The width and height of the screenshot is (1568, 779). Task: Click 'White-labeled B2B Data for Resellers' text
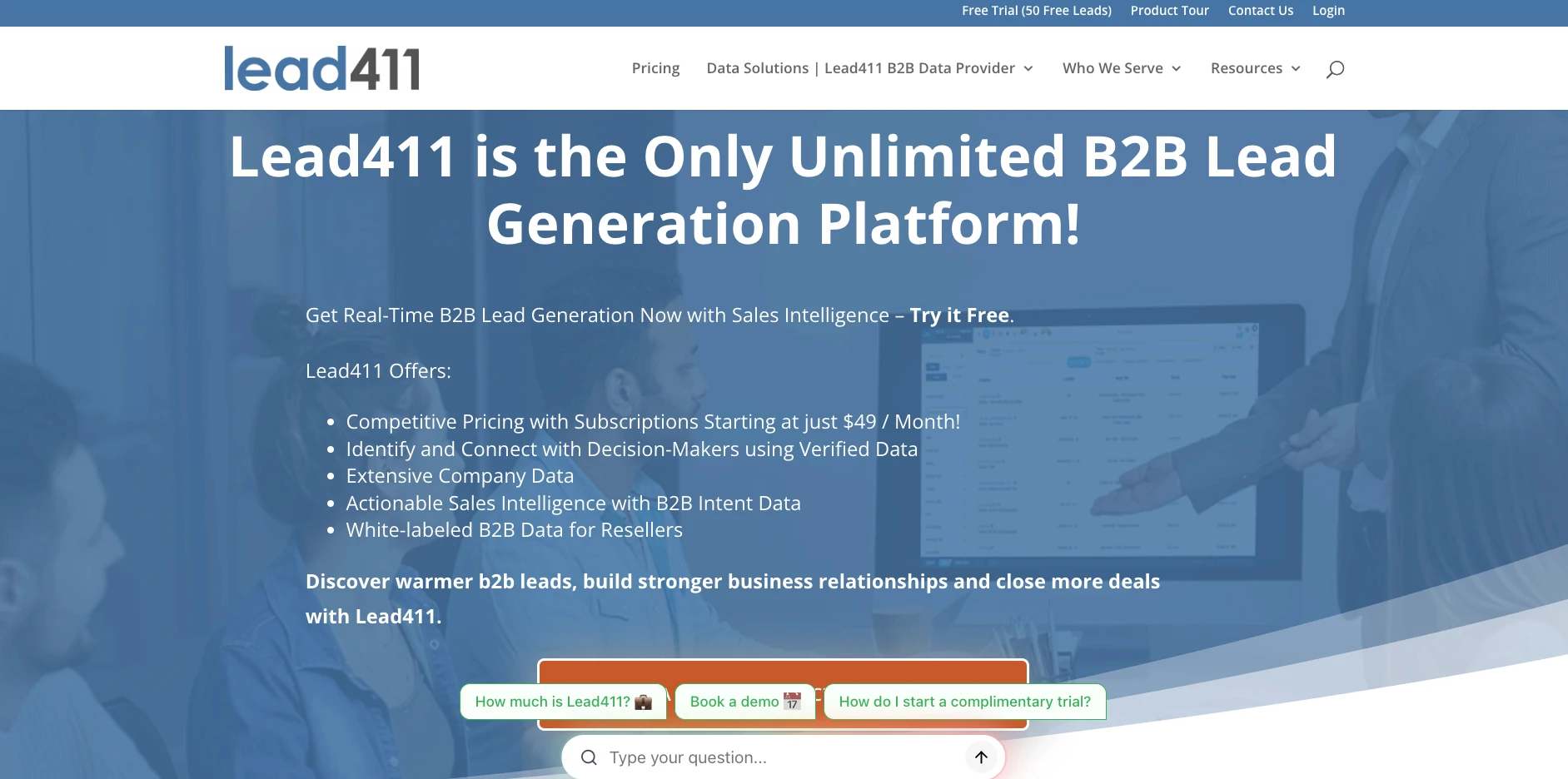514,530
